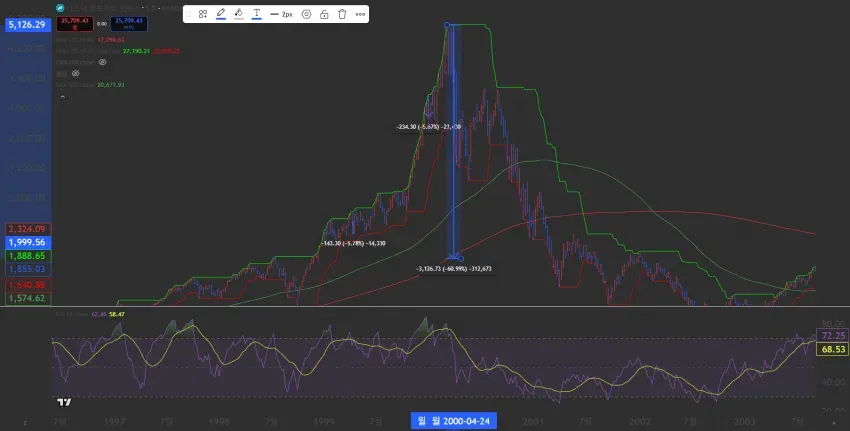Screen dimensions: 850x431
Task: Click the red sell price button 25,709.43
Action: coord(75,23)
